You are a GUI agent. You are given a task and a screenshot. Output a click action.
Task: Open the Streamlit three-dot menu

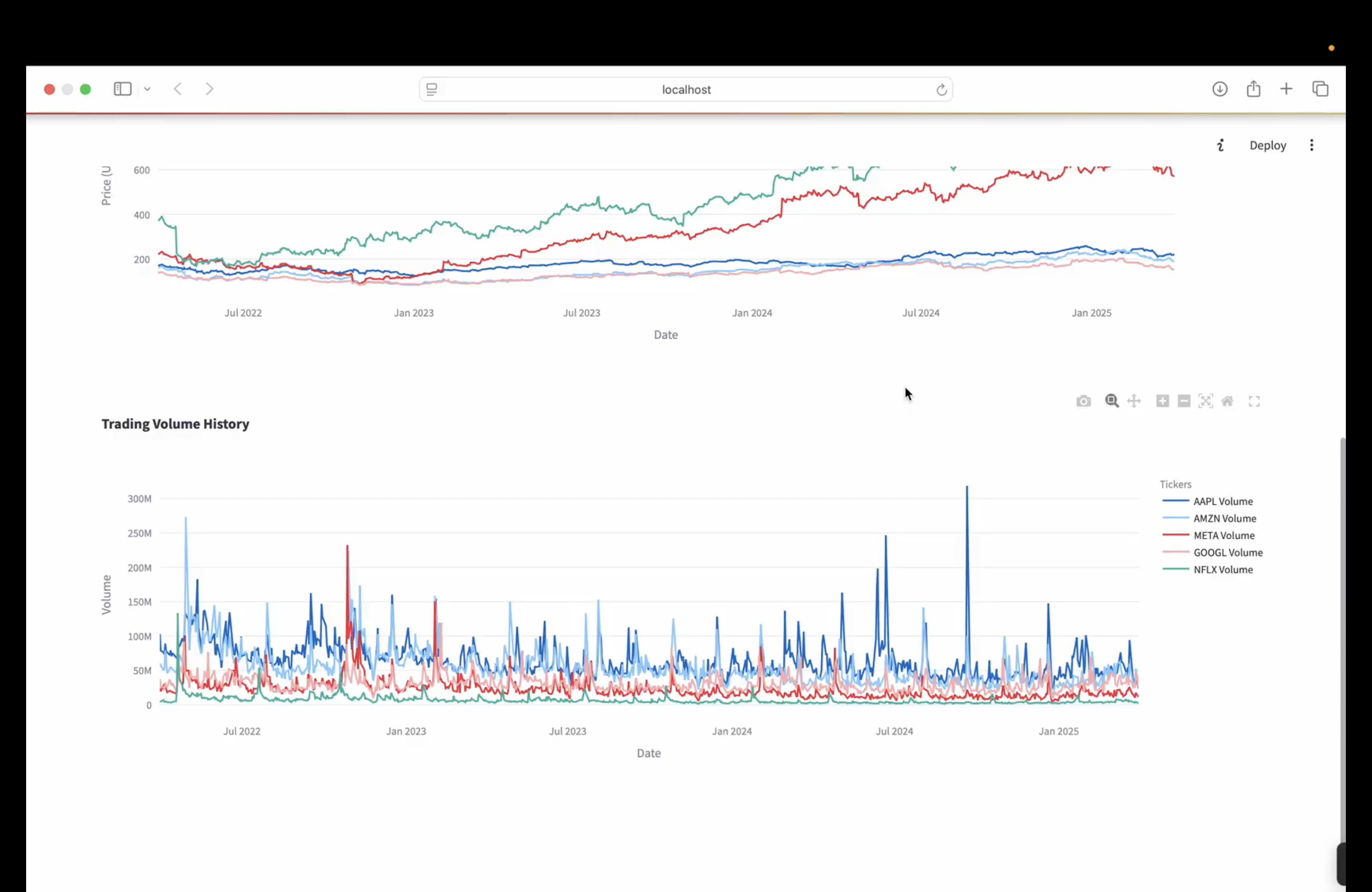1311,145
